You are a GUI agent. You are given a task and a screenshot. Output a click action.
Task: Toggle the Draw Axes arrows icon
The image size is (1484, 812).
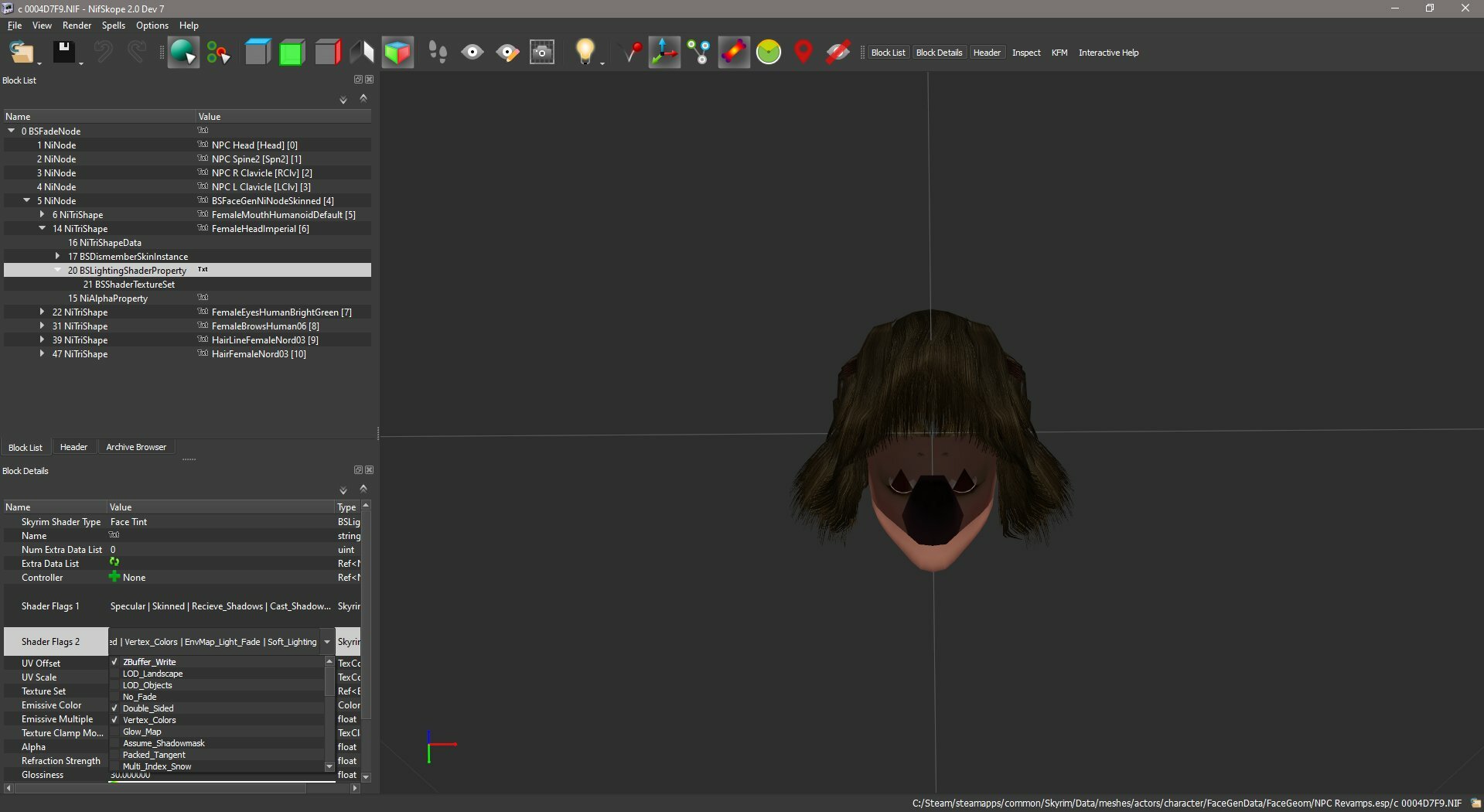point(664,53)
